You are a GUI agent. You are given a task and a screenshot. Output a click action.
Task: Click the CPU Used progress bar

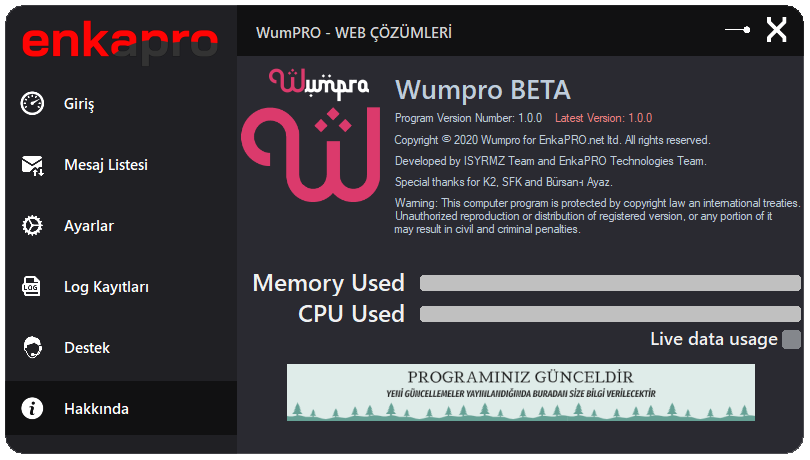tap(610, 314)
